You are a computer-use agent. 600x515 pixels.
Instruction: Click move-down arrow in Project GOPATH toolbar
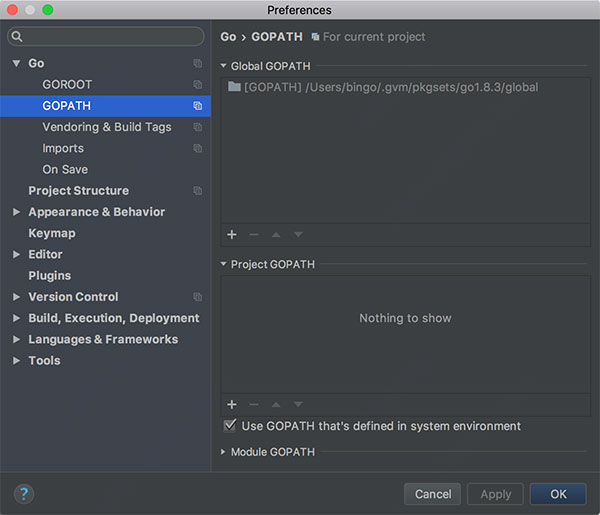(x=298, y=404)
